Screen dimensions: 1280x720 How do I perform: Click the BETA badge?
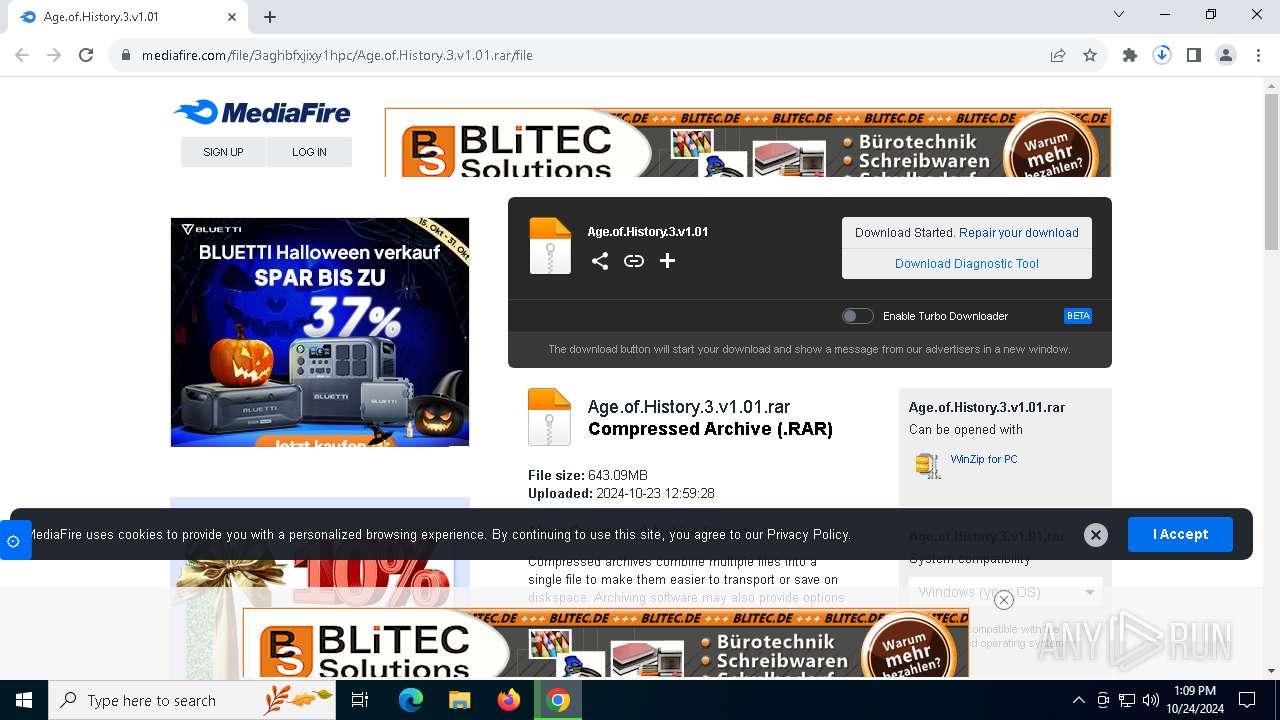point(1078,316)
